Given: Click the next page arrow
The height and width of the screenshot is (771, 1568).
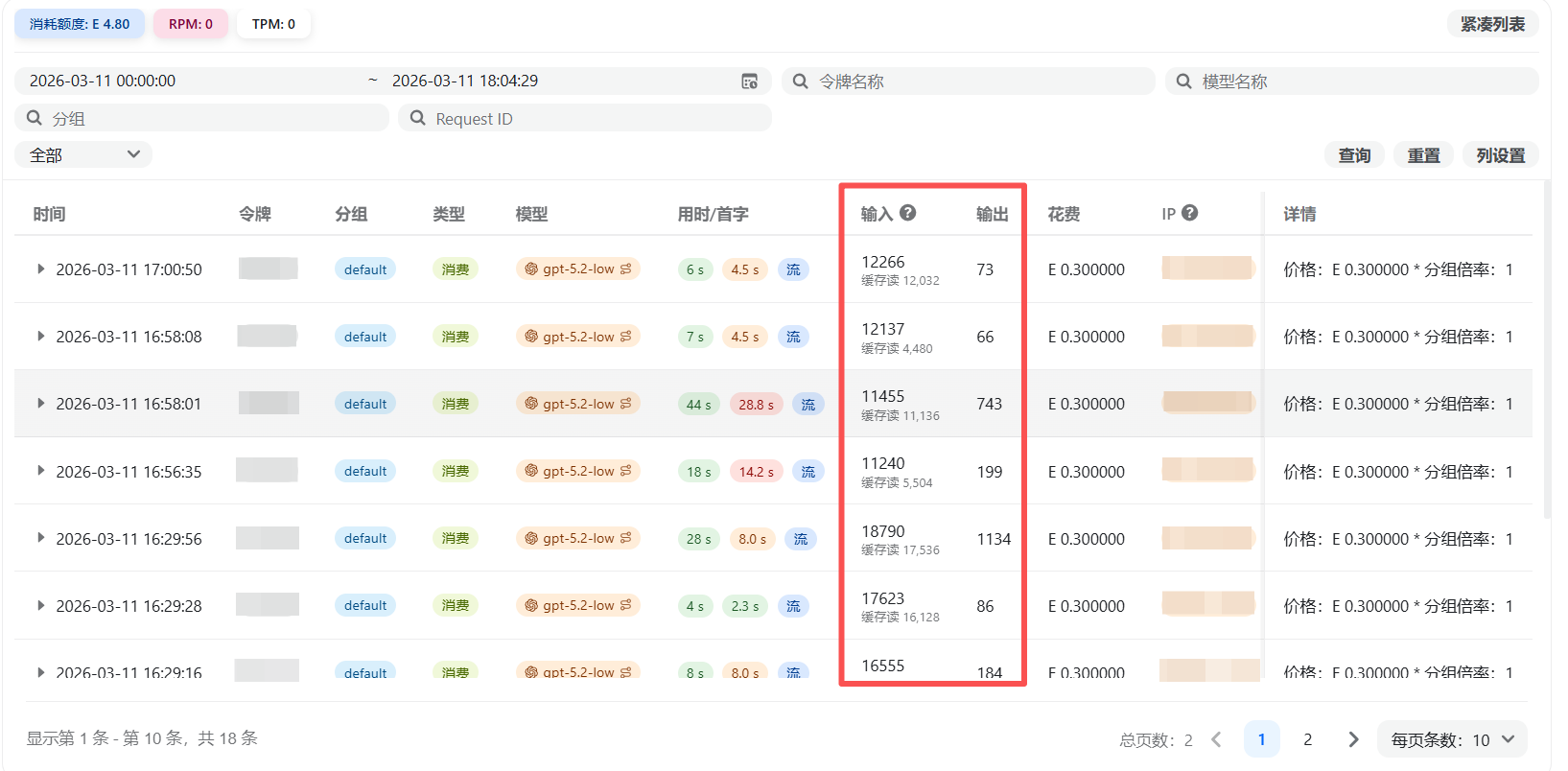Looking at the screenshot, I should [x=1353, y=739].
